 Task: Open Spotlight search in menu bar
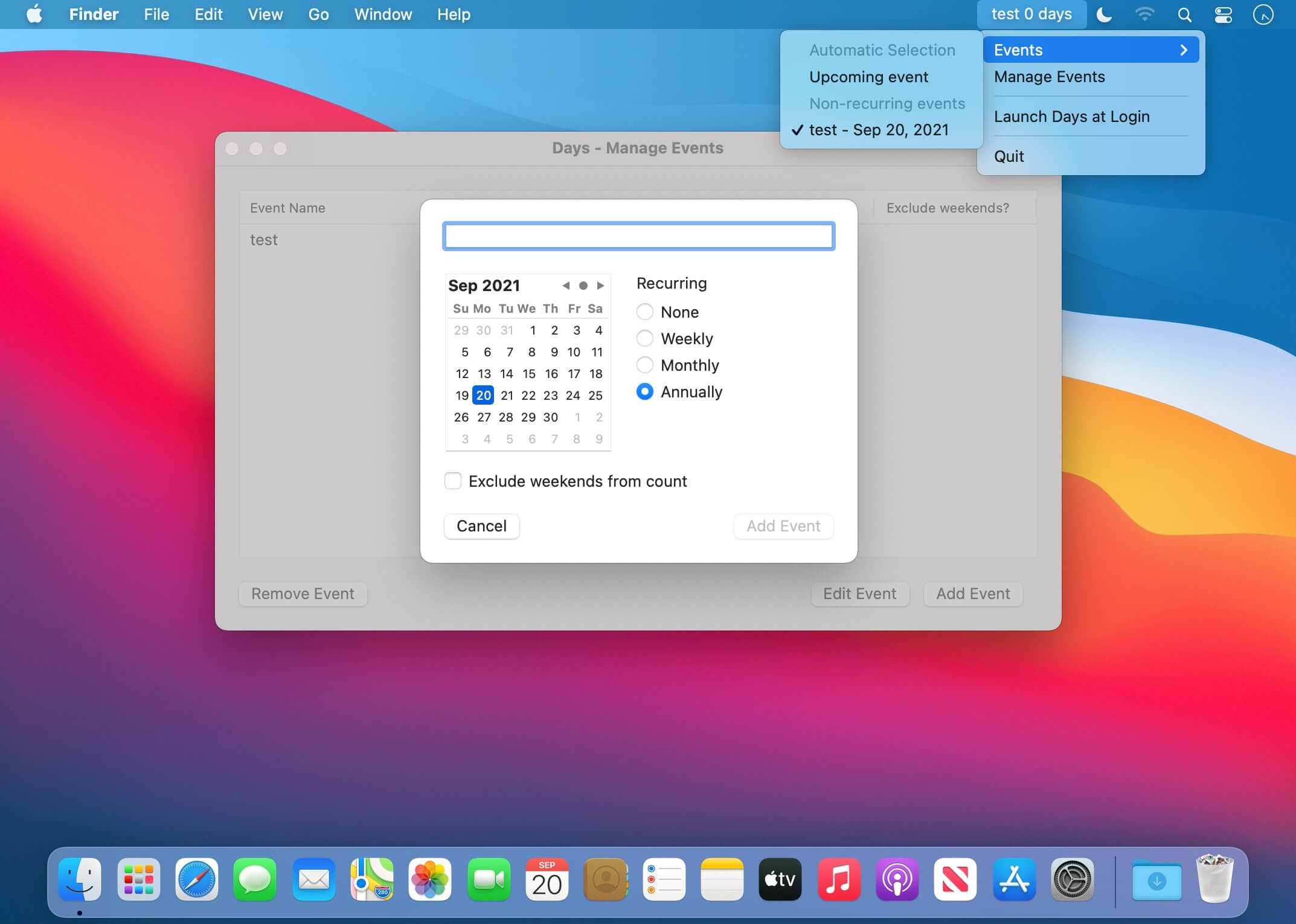(x=1184, y=14)
